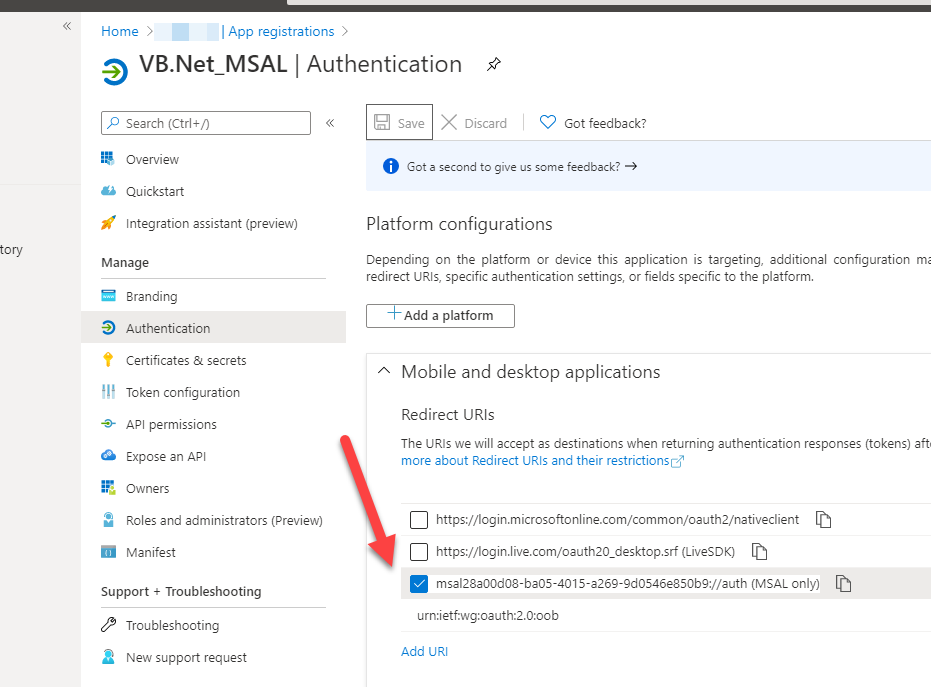This screenshot has height=687, width=931.
Task: Copy the MSAL only redirect URI
Action: 843,584
